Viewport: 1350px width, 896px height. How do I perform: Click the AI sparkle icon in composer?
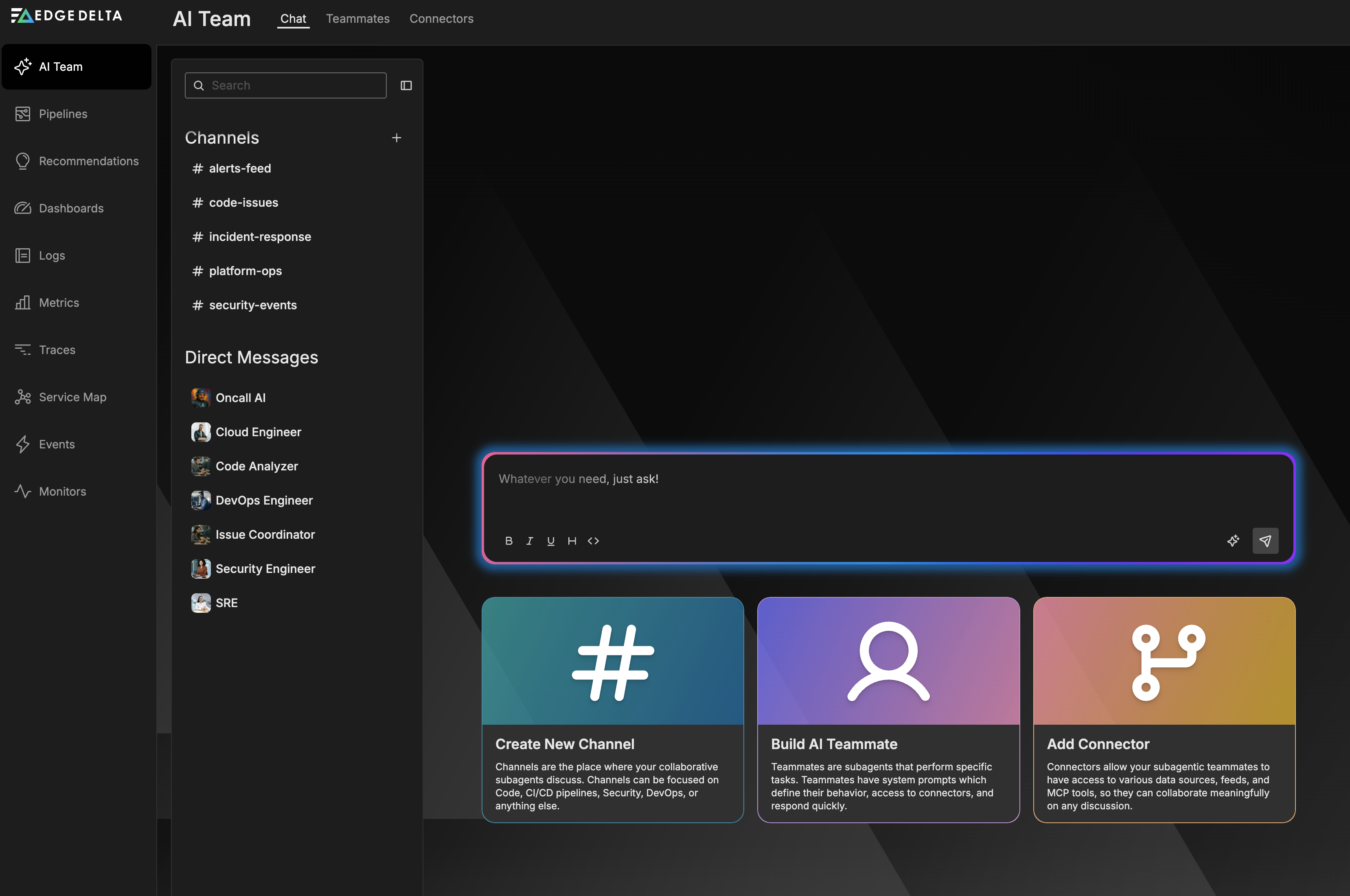tap(1233, 541)
